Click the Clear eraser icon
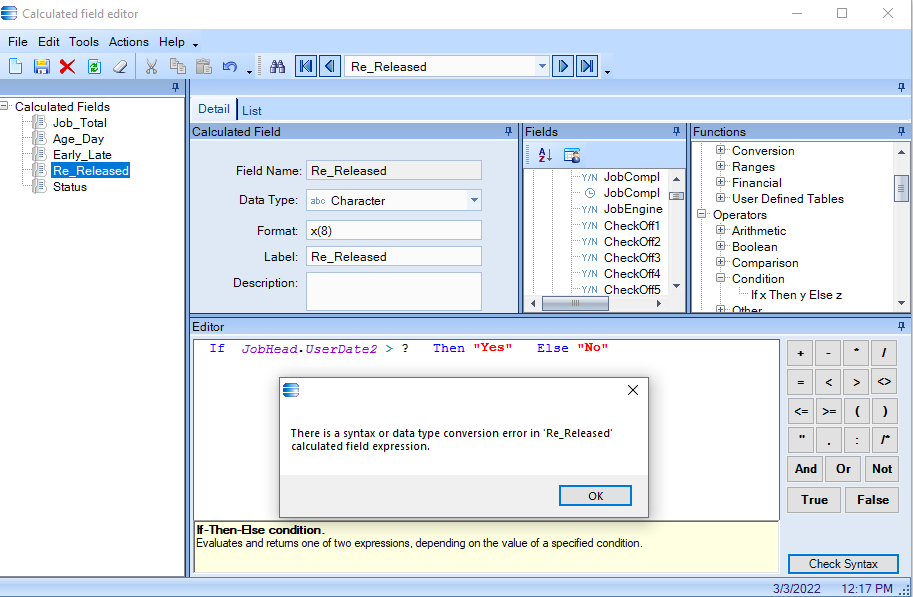Viewport: 913px width, 597px height. (x=120, y=66)
